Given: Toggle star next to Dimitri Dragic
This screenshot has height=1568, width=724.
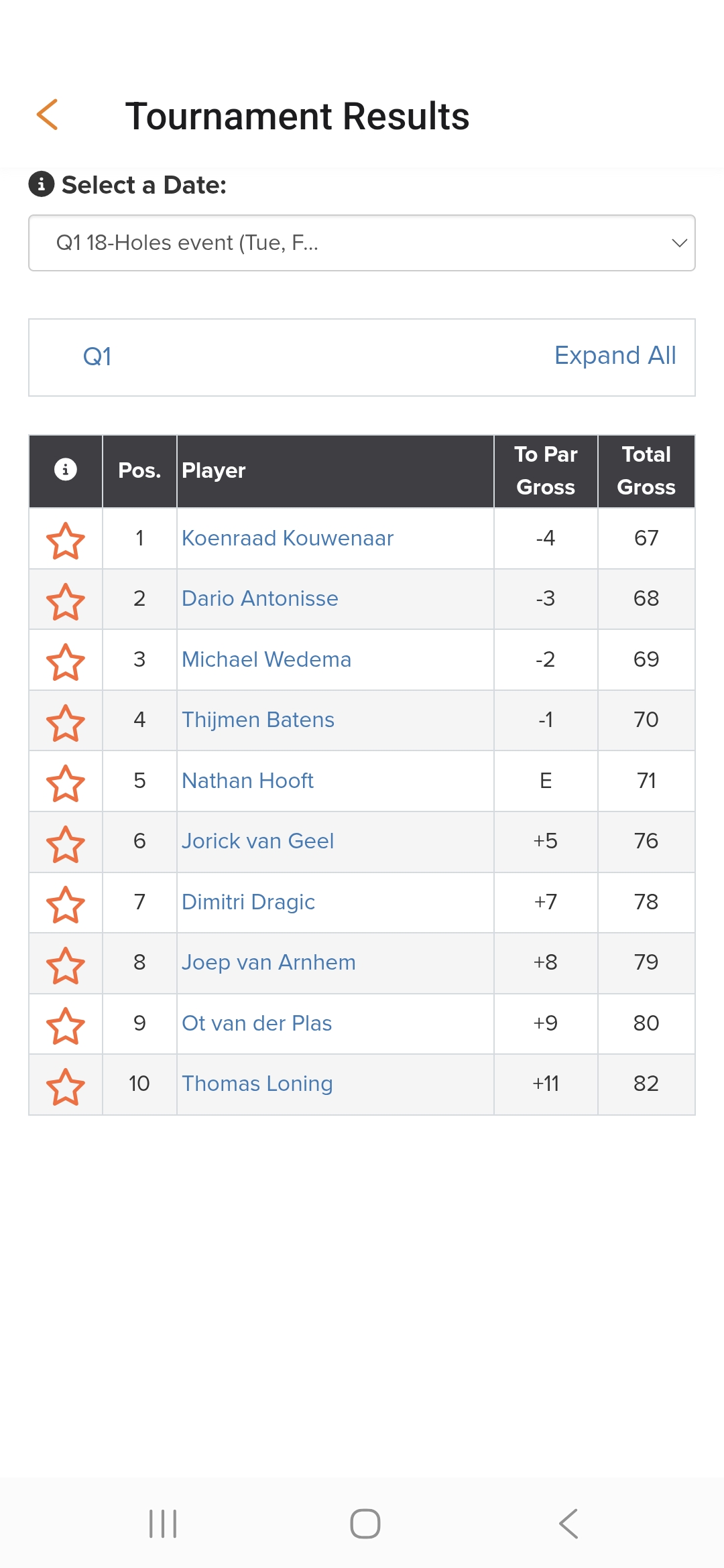Looking at the screenshot, I should pos(66,903).
